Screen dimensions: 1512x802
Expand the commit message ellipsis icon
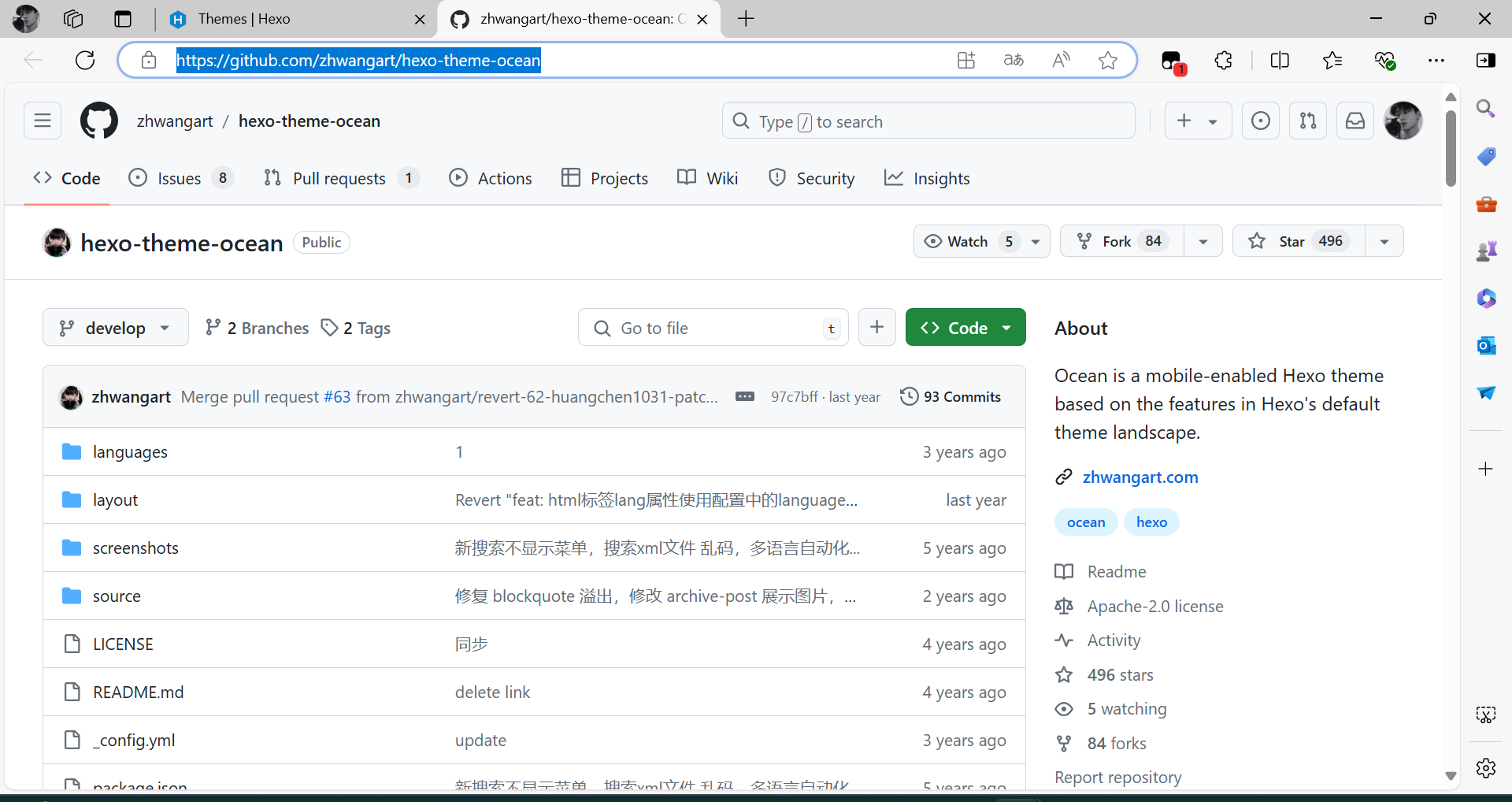tap(745, 396)
